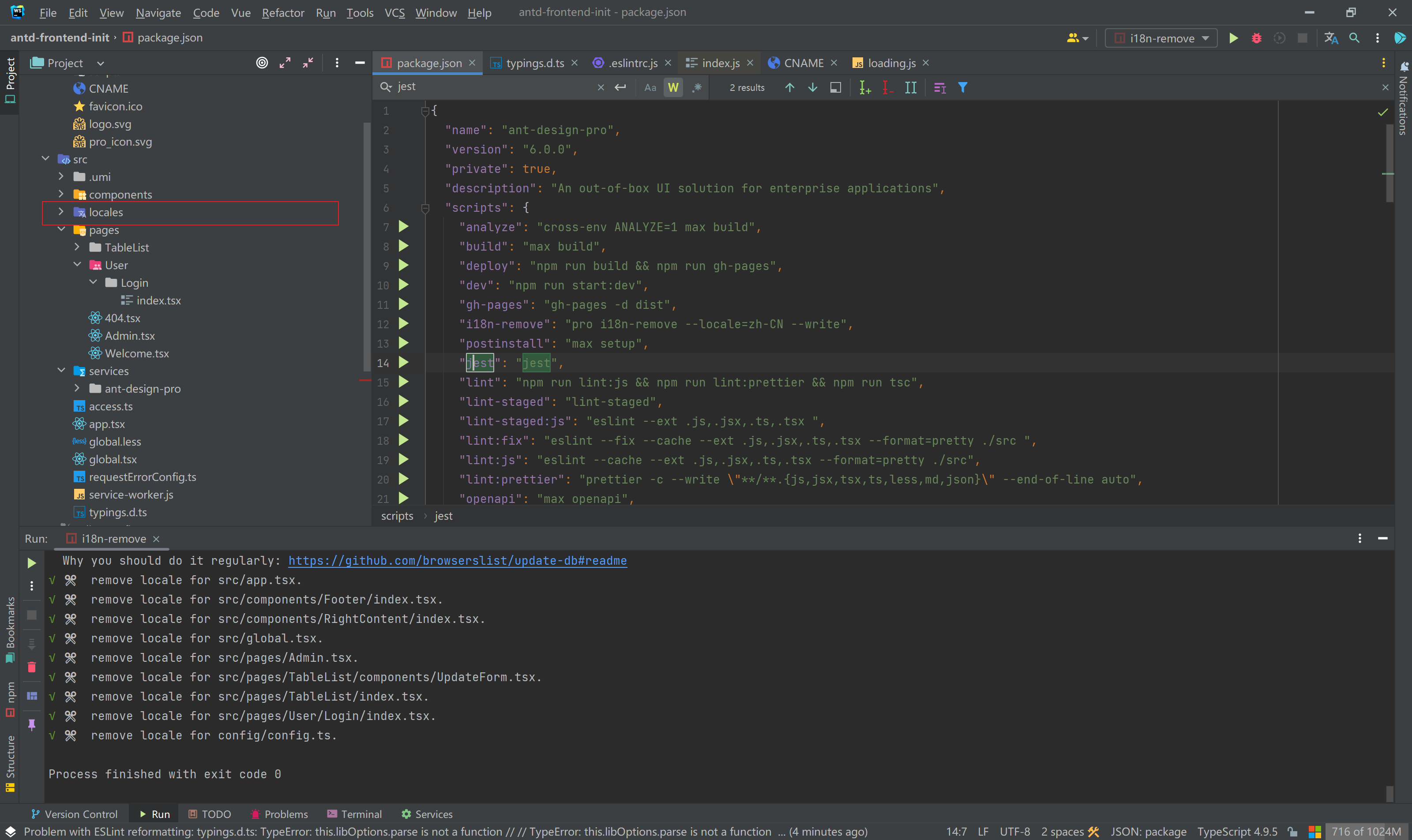Open the Problems tool window
Image resolution: width=1412 pixels, height=840 pixels.
coord(279,814)
